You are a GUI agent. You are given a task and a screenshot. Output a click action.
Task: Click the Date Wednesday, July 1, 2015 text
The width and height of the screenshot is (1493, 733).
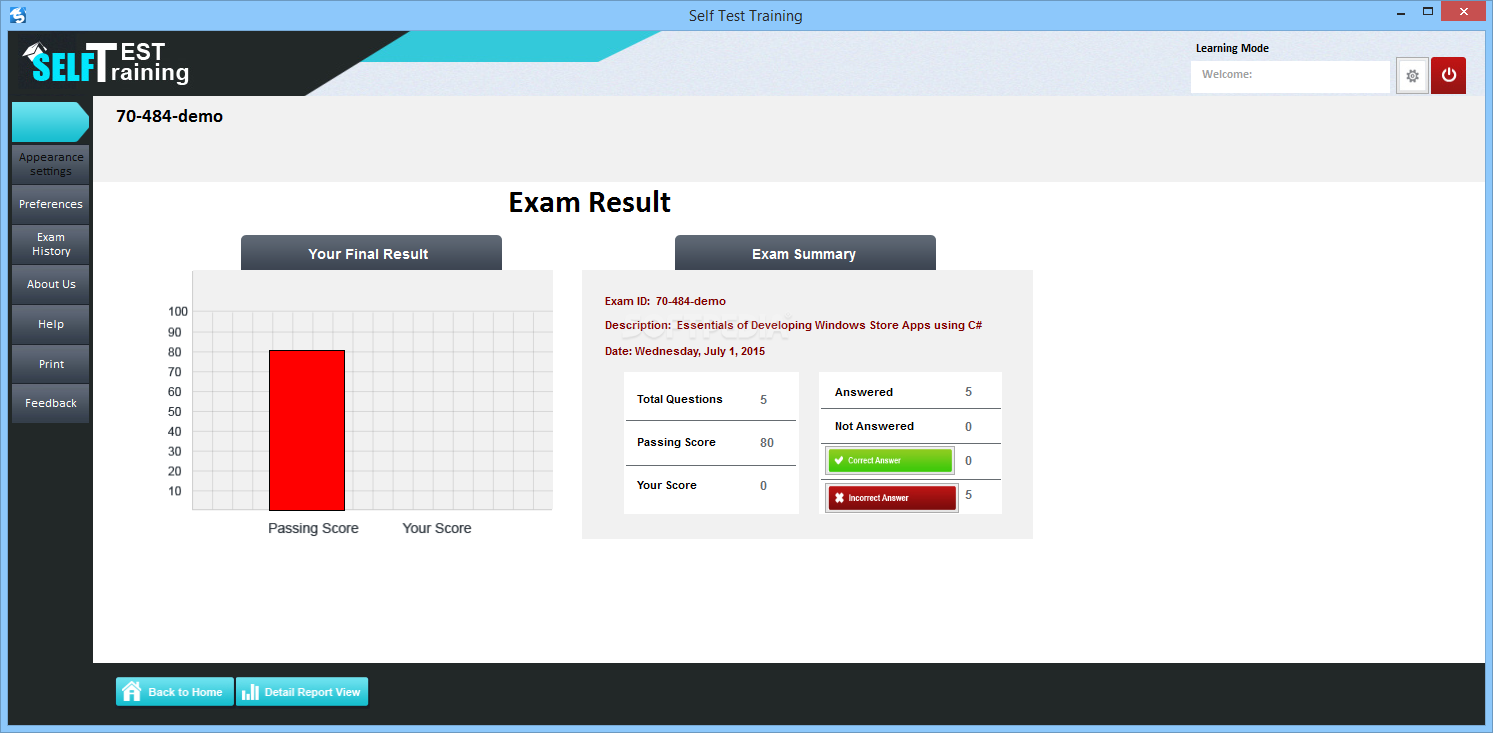point(685,351)
